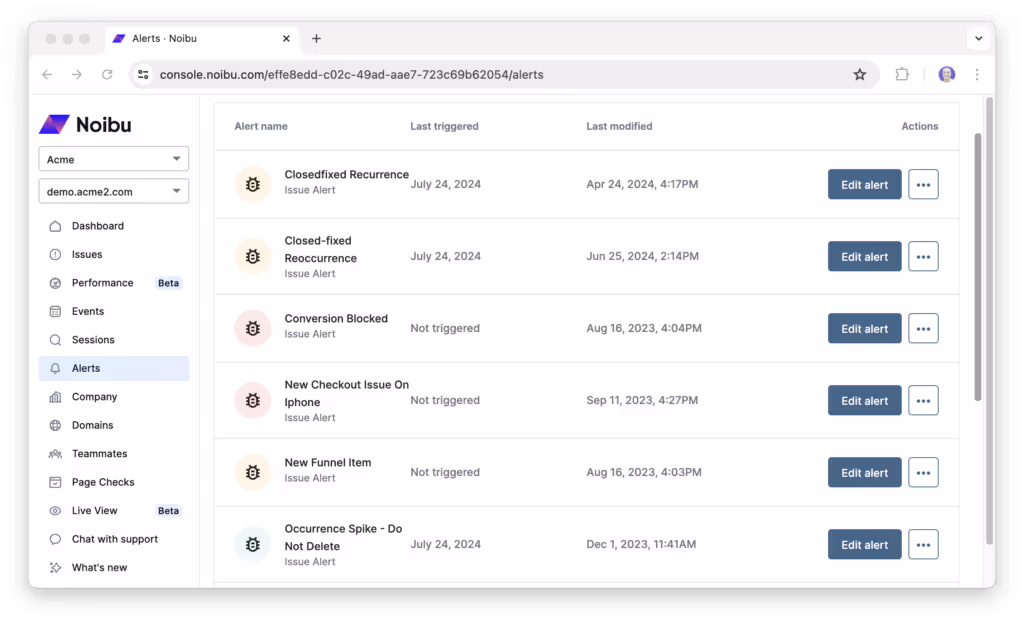Viewport: 1024px width, 623px height.
Task: Click the bug icon for Closed-fixed Reoccurrence
Action: coord(253,256)
